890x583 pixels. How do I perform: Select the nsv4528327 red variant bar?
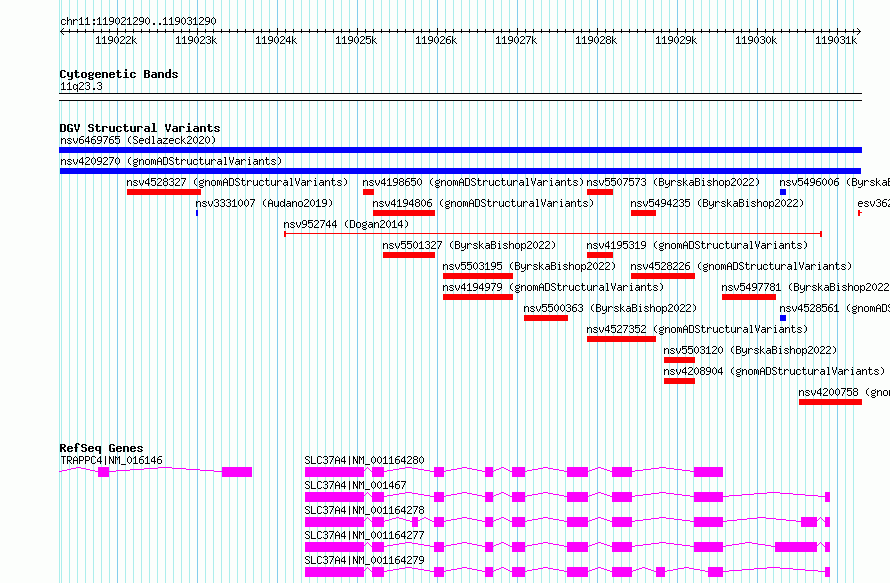[163, 192]
